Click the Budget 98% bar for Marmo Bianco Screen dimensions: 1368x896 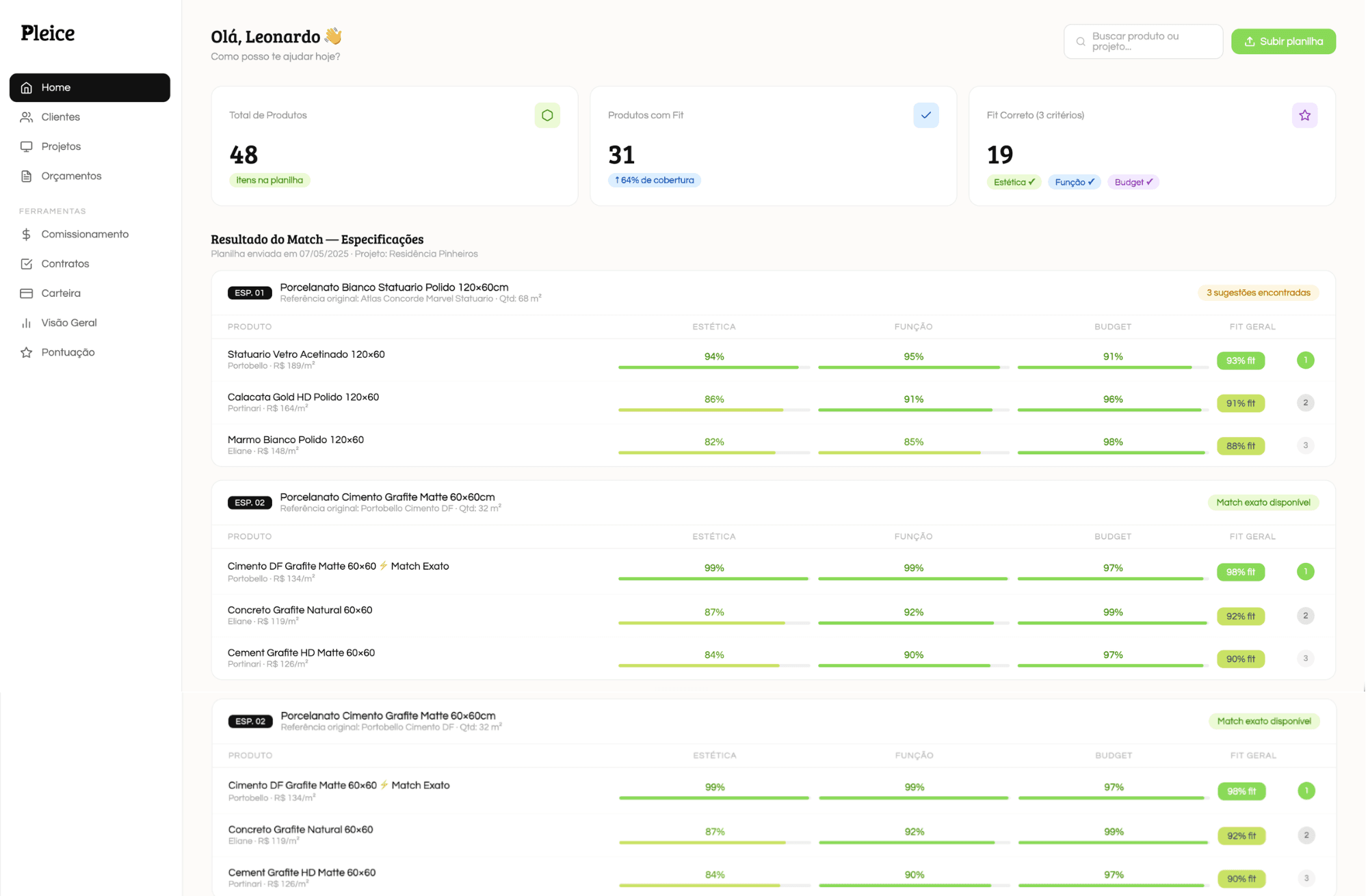1112,452
